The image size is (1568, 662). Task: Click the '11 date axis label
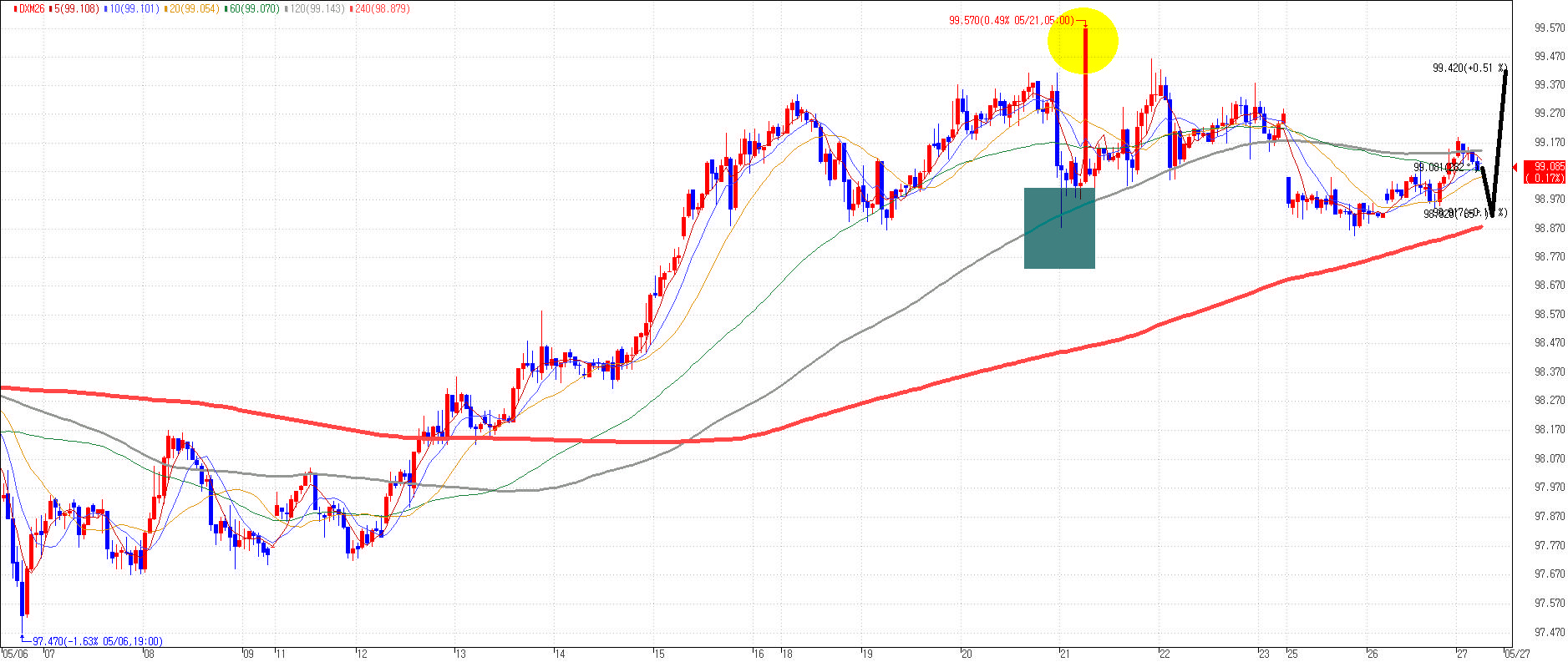click(x=280, y=654)
